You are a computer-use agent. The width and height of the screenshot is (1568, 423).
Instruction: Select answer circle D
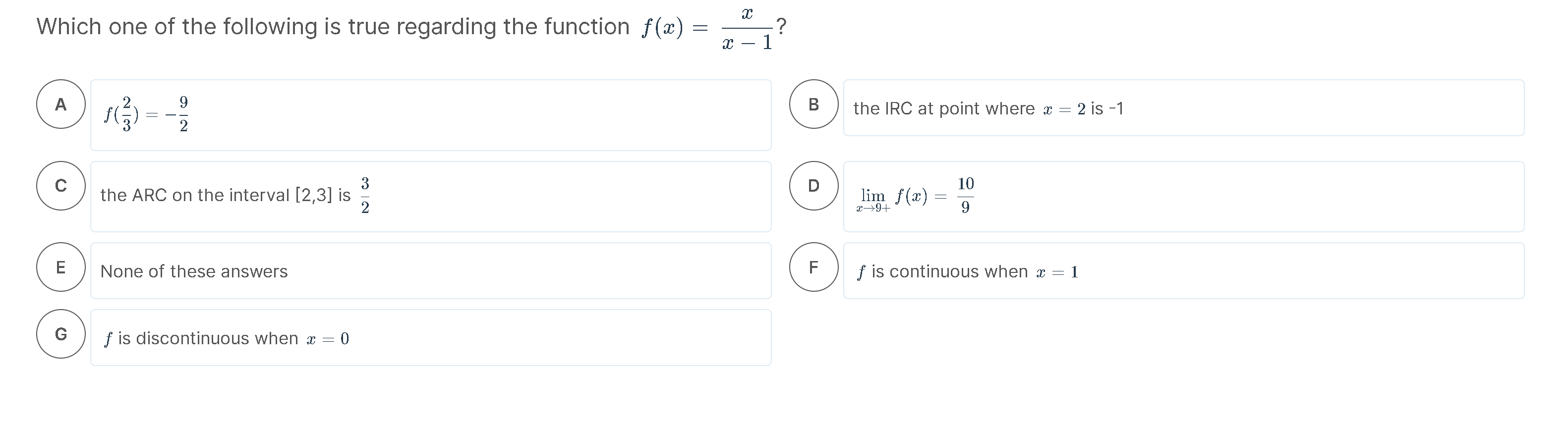tap(814, 185)
